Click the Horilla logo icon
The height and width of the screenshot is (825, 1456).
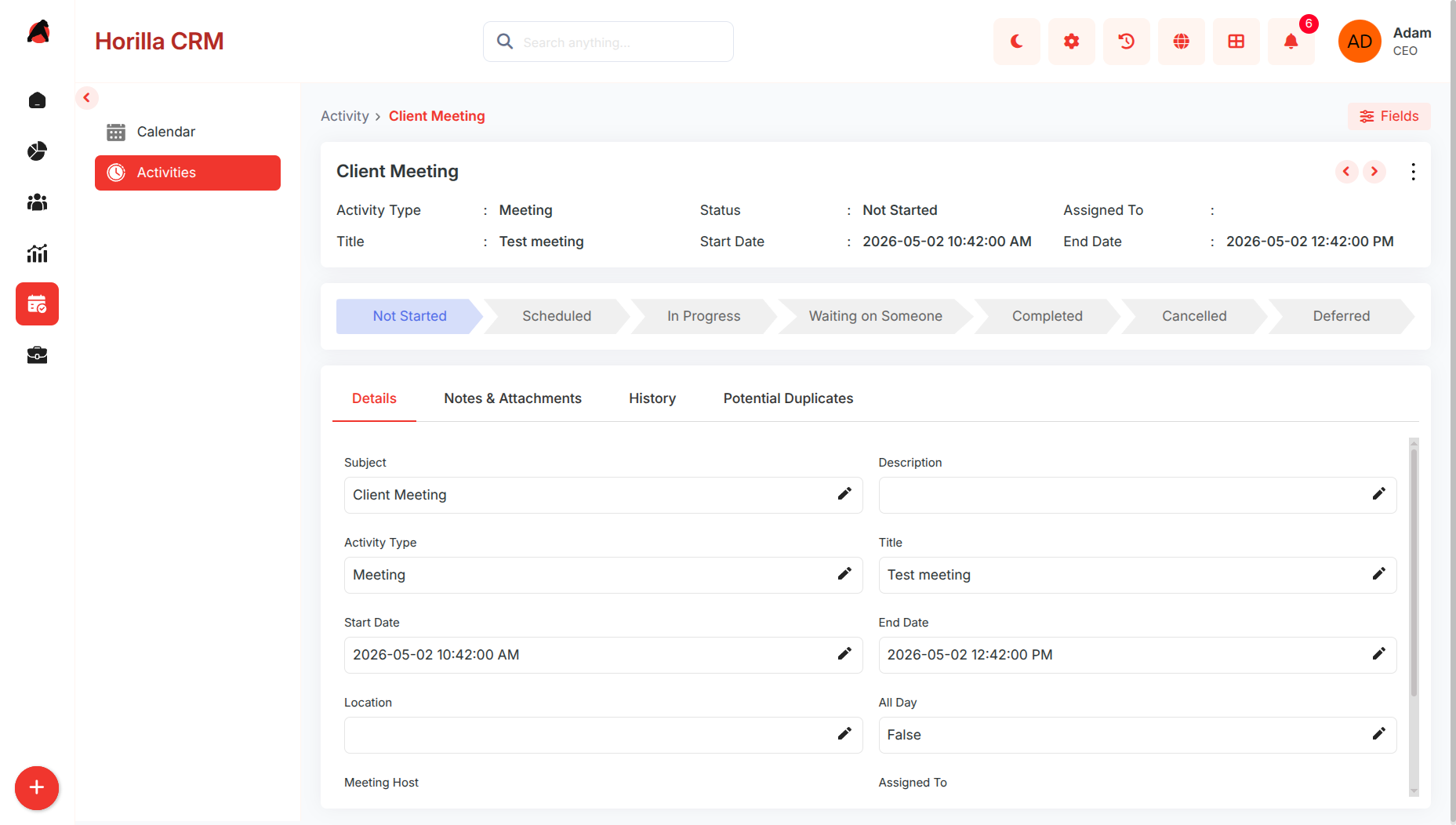click(x=38, y=33)
